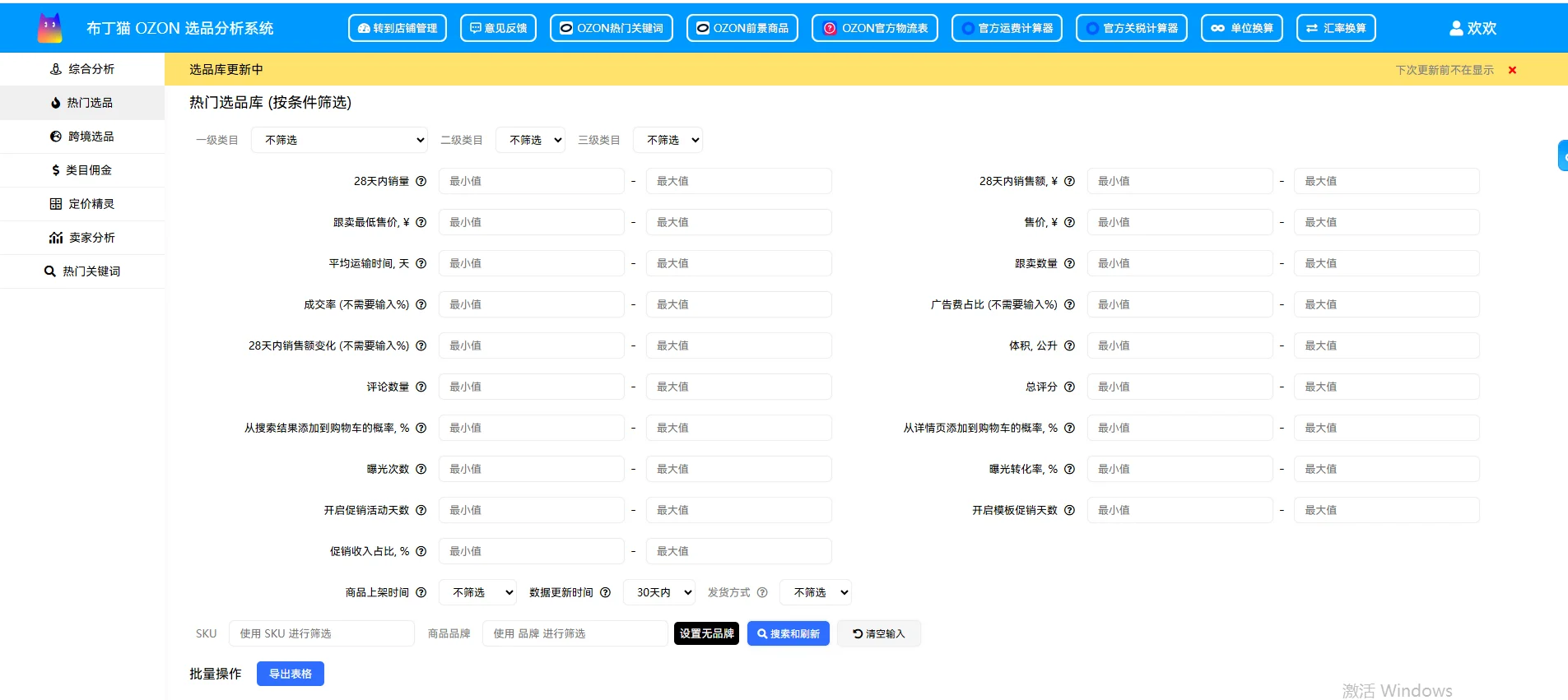Click help icon next to 促销收入占比
This screenshot has width=1568, height=700.
(421, 551)
